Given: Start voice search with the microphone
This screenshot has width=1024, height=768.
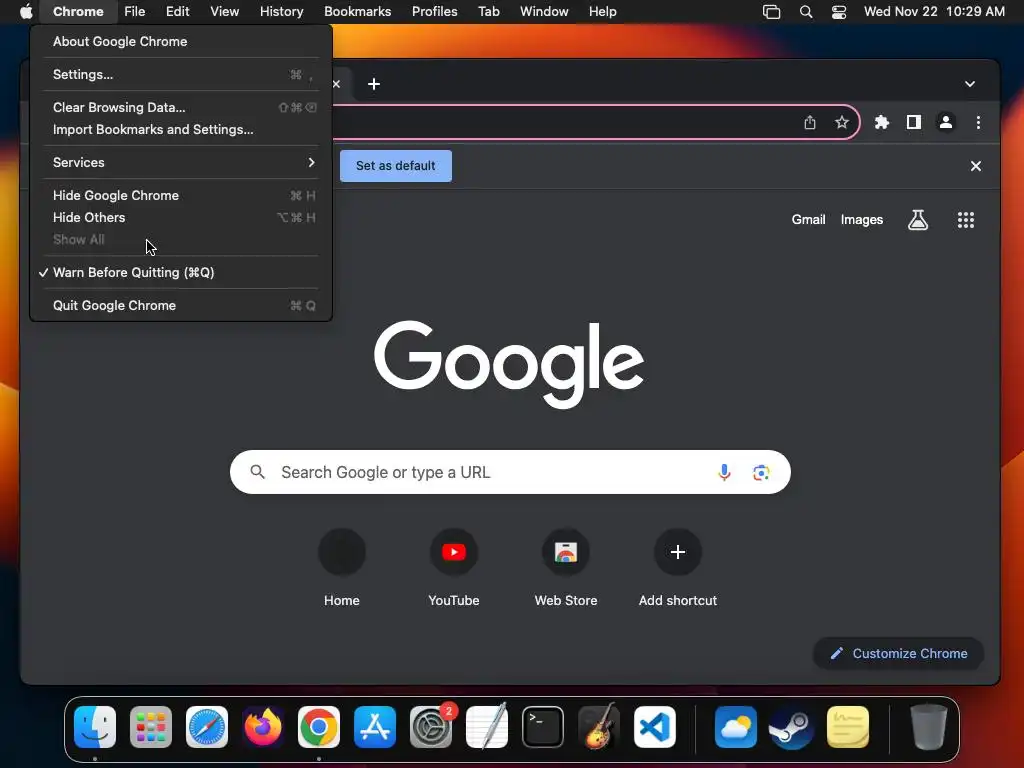Looking at the screenshot, I should click(x=724, y=472).
